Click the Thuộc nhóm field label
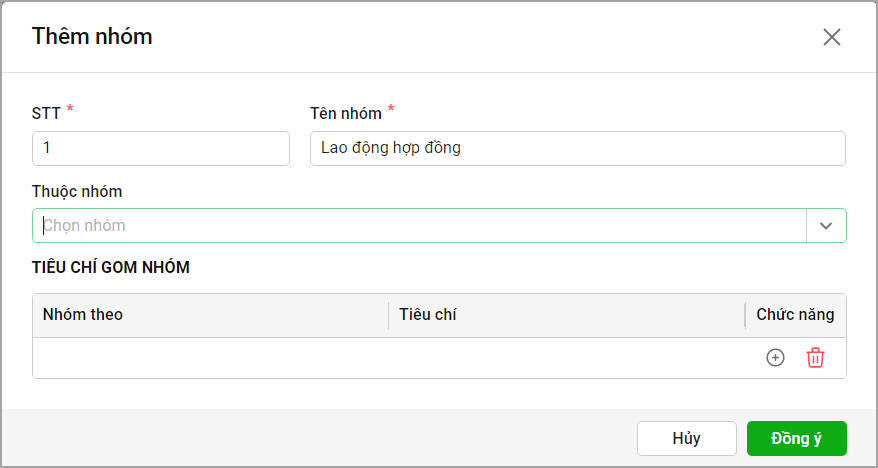878x468 pixels. pyautogui.click(x=77, y=191)
